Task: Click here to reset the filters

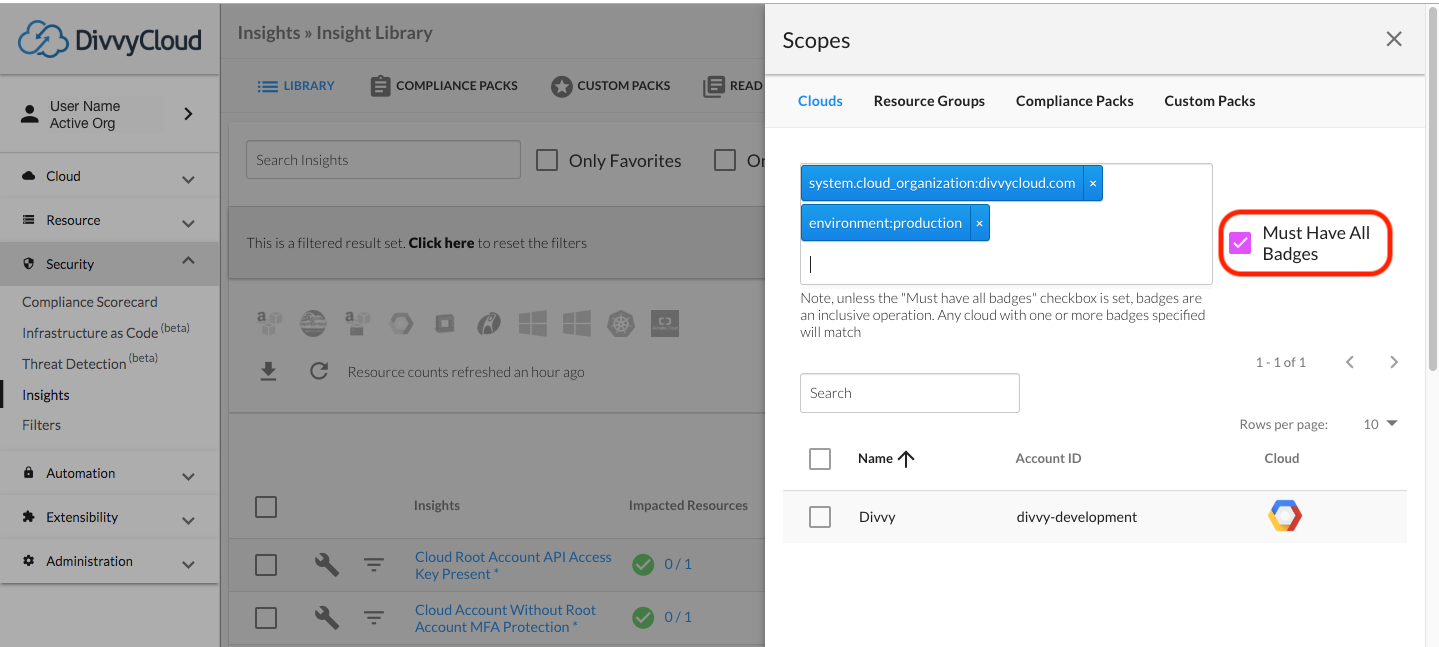Action: 441,243
